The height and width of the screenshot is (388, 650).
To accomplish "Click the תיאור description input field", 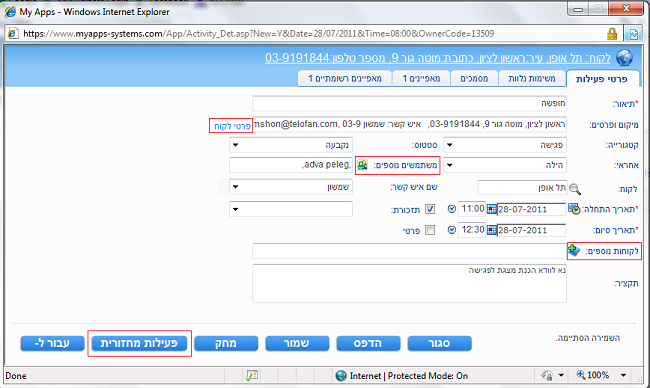I will pos(409,103).
